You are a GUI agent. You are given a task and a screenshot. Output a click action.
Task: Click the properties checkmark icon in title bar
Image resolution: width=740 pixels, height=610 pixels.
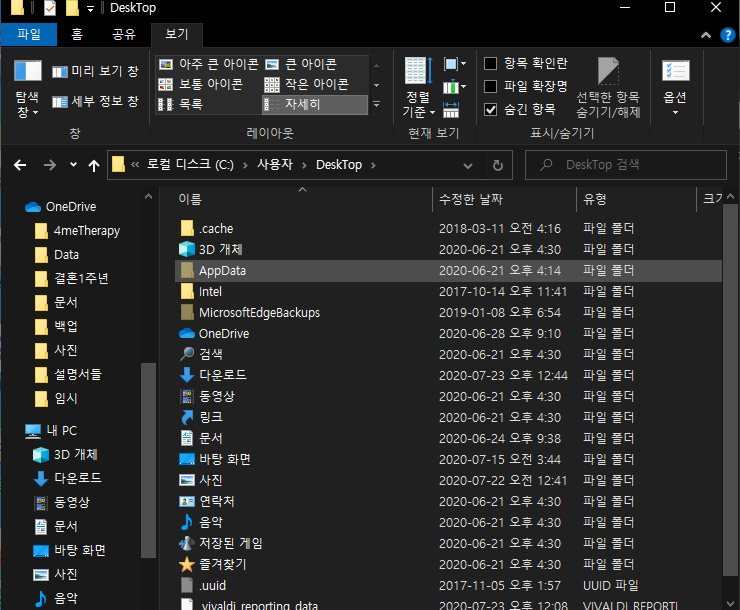(50, 8)
